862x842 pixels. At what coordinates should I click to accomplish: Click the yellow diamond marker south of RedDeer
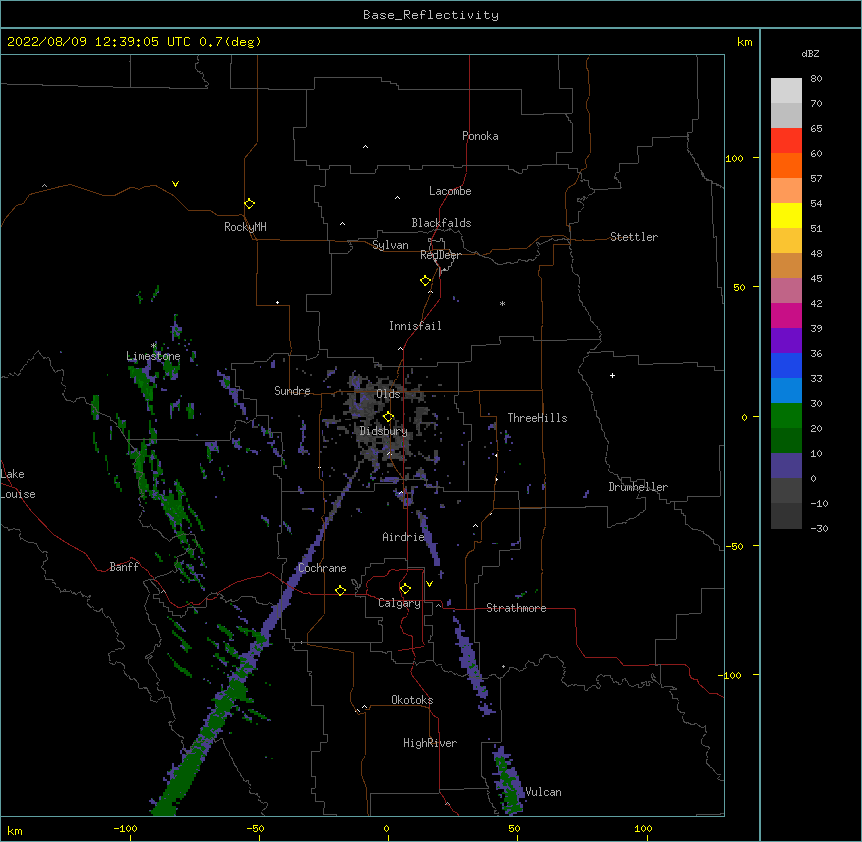point(426,281)
